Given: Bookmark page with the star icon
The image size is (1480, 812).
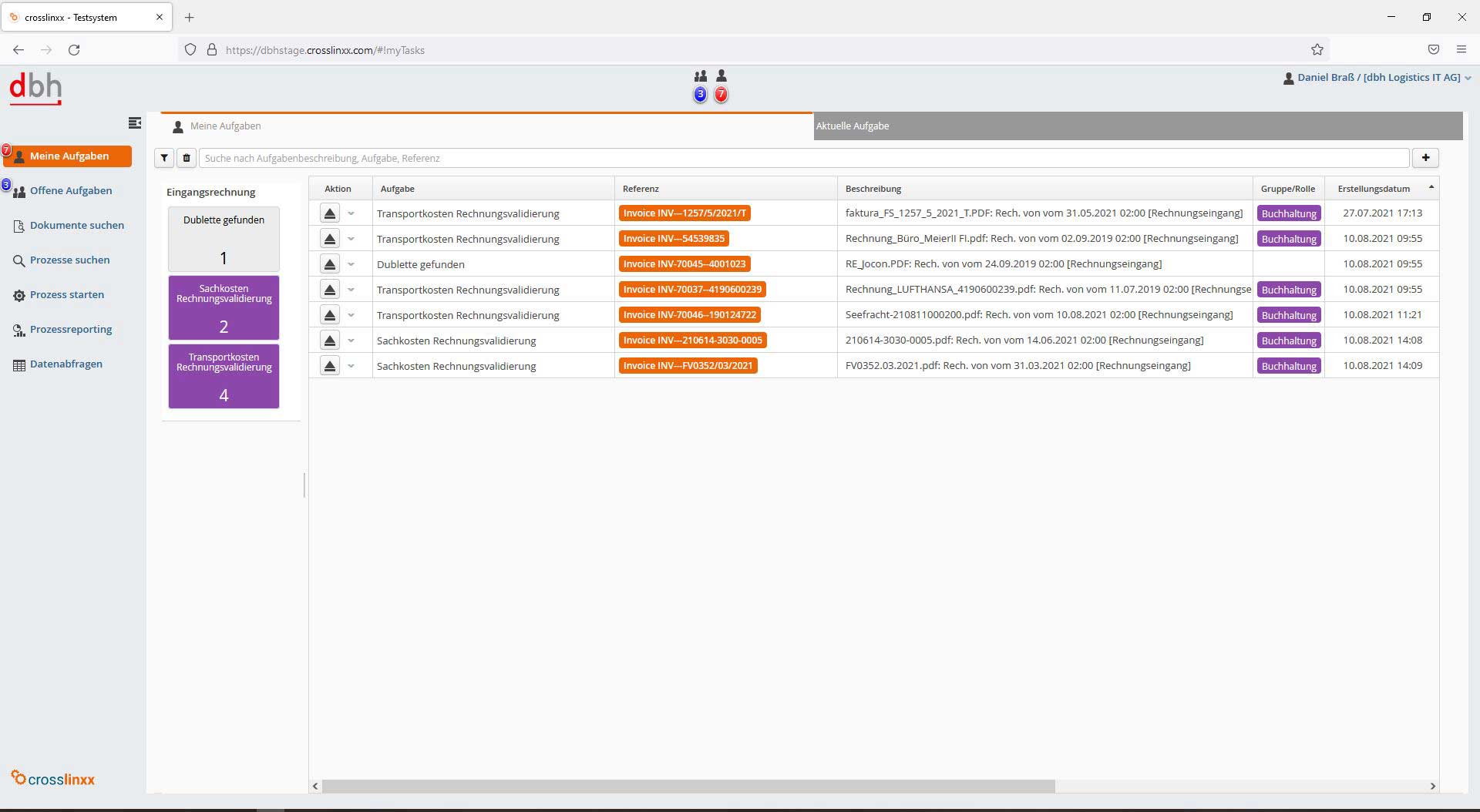Looking at the screenshot, I should click(1317, 50).
